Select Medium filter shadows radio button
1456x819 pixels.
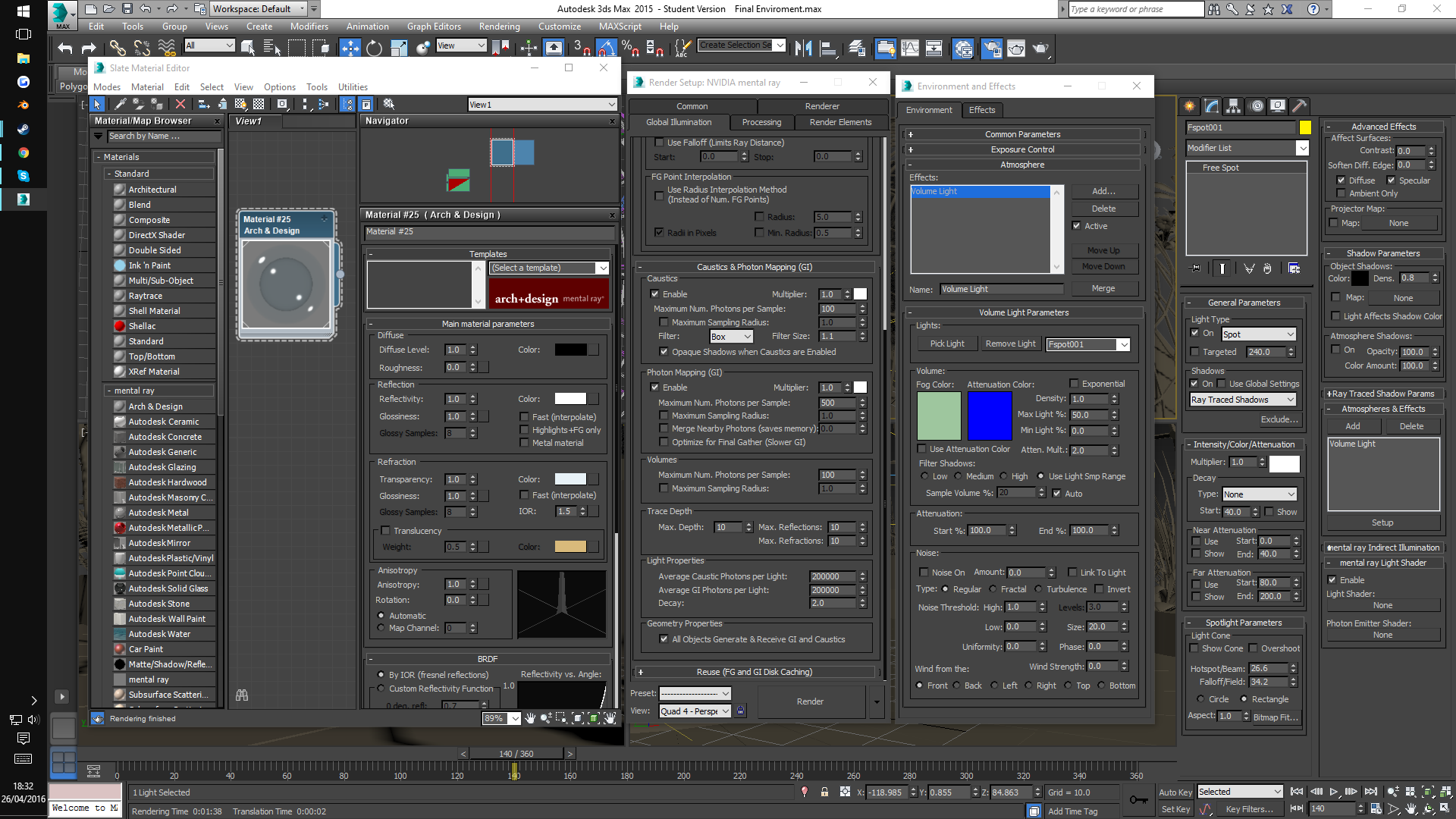point(958,476)
